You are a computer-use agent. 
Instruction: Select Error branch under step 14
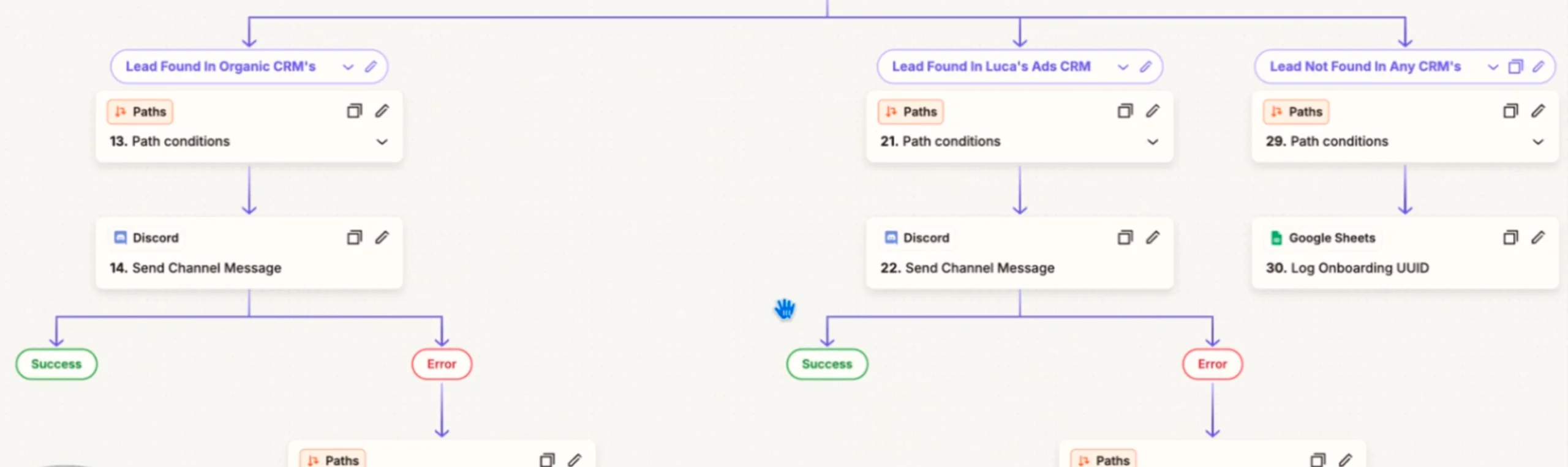click(x=442, y=364)
